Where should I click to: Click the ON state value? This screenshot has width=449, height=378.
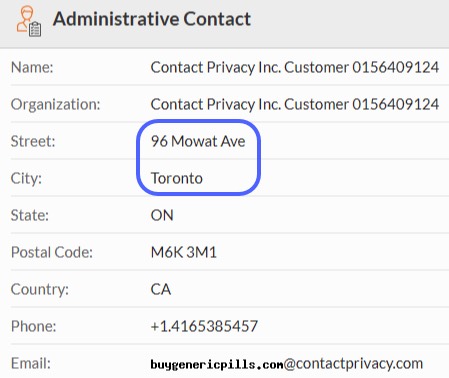pyautogui.click(x=162, y=215)
